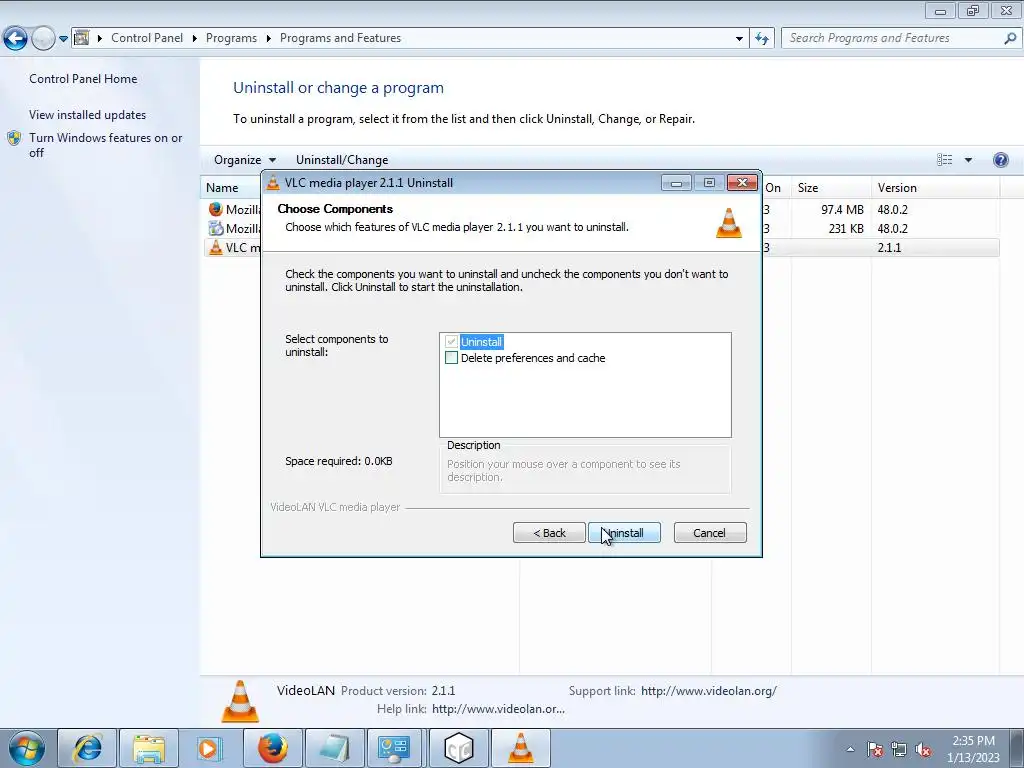
Task: Click 97.4 MB size cell
Action: [x=842, y=210]
